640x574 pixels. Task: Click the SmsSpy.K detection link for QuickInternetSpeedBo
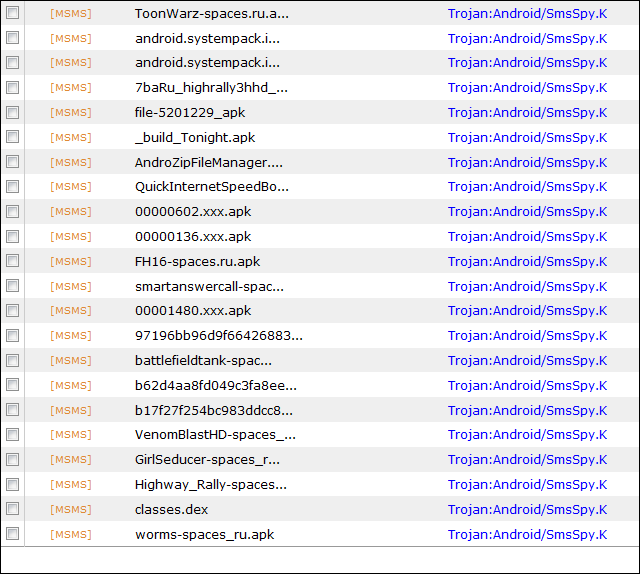tap(527, 187)
